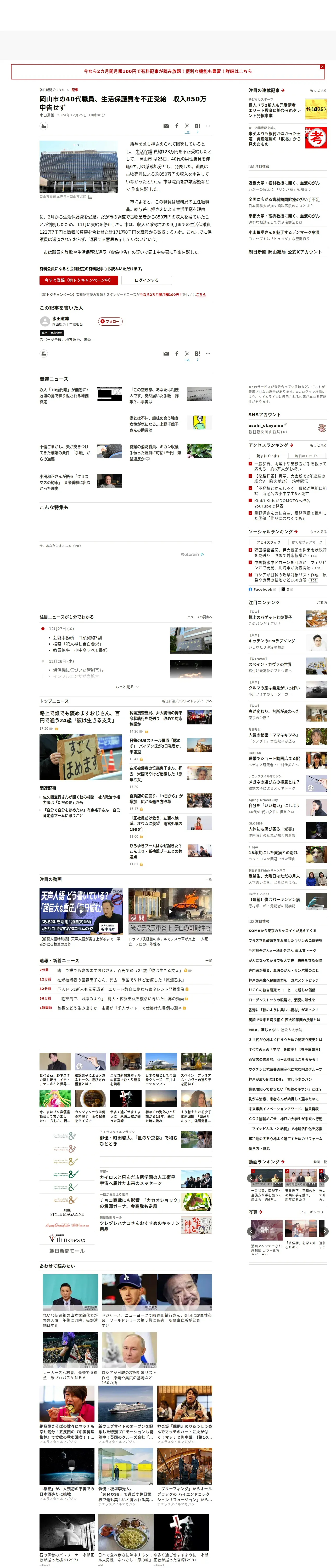Open 水田道雄 reporter avatar
The height and width of the screenshot is (1568, 336).
44,321
